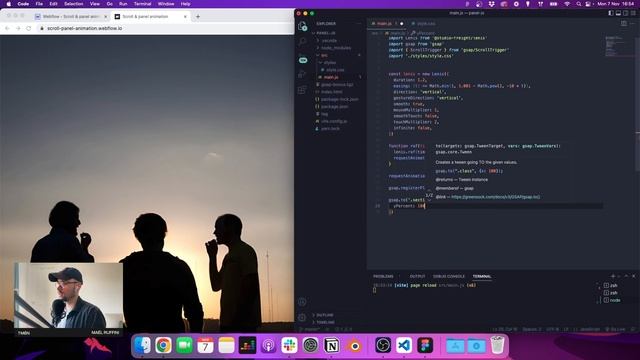Screen dimensions: 640x360
Task: Open the Apple menu
Action: pos(9,4)
